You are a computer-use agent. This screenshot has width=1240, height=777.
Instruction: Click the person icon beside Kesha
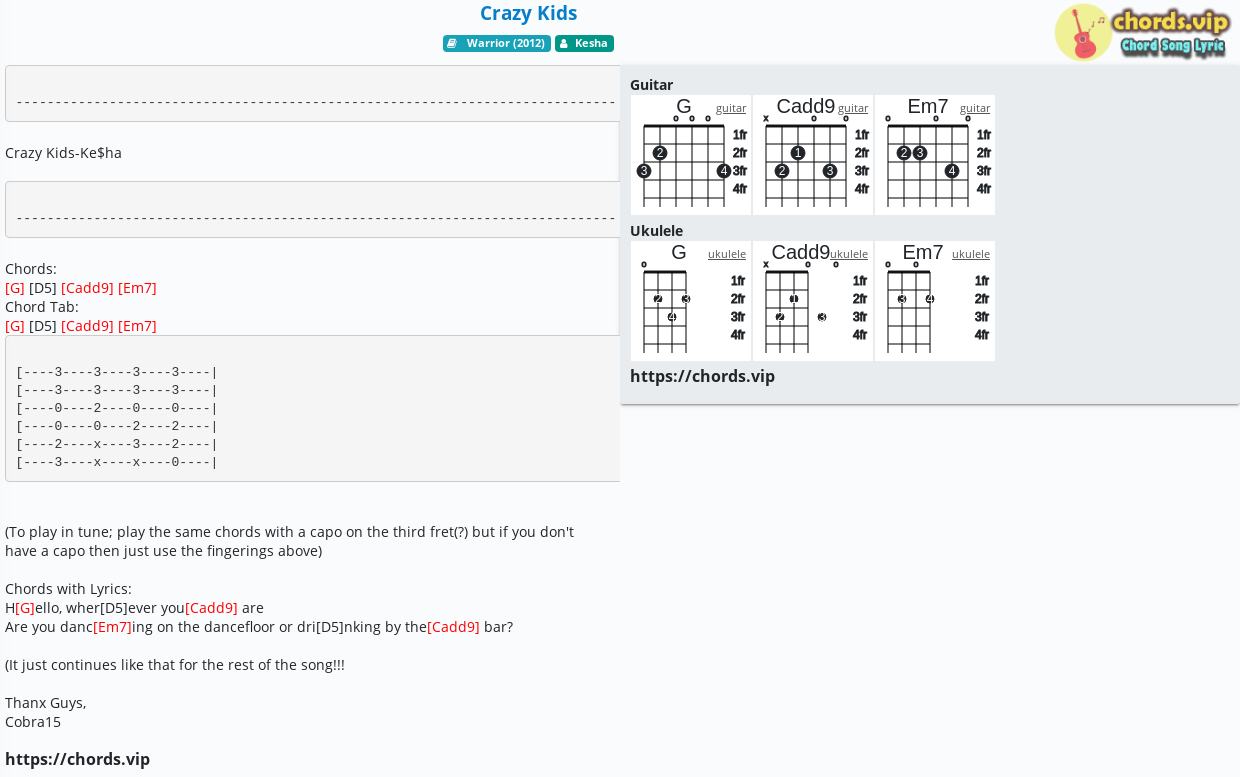(564, 43)
